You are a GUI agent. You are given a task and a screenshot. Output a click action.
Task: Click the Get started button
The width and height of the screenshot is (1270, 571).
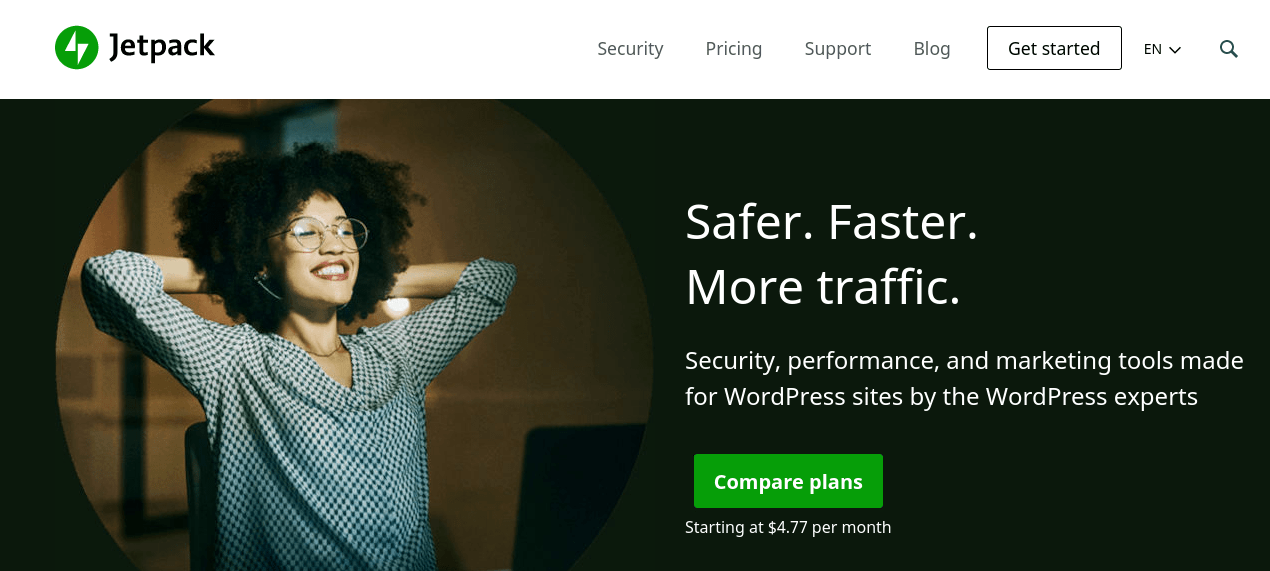tap(1054, 48)
